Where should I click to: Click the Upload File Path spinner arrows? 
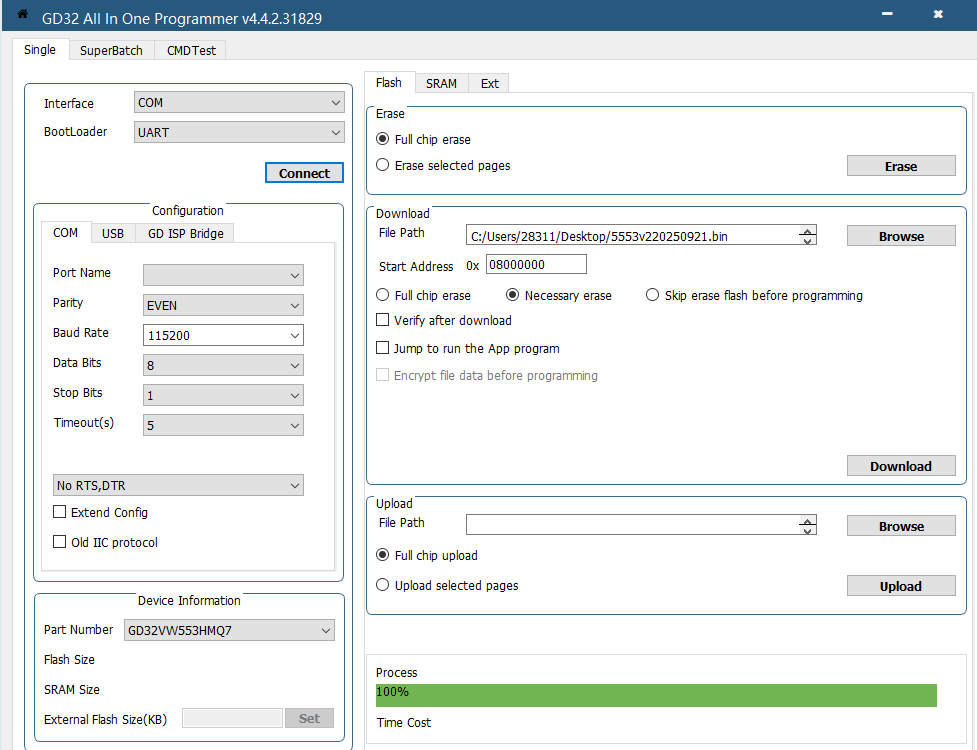[x=808, y=525]
